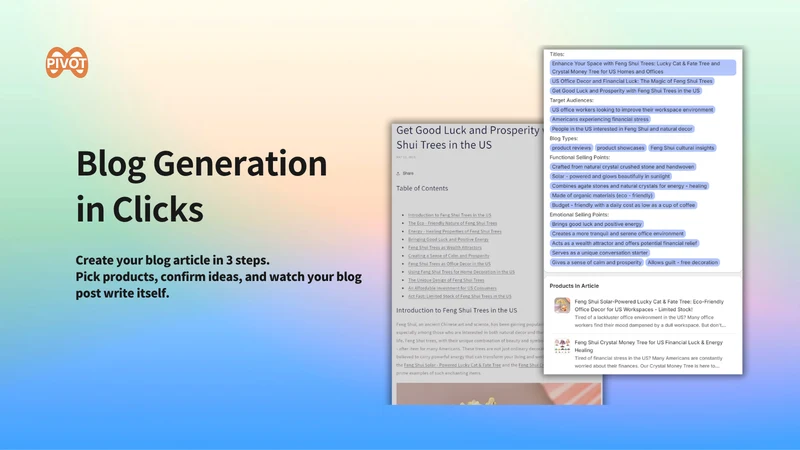Pick the 'US office workers' audience tag

(632, 110)
